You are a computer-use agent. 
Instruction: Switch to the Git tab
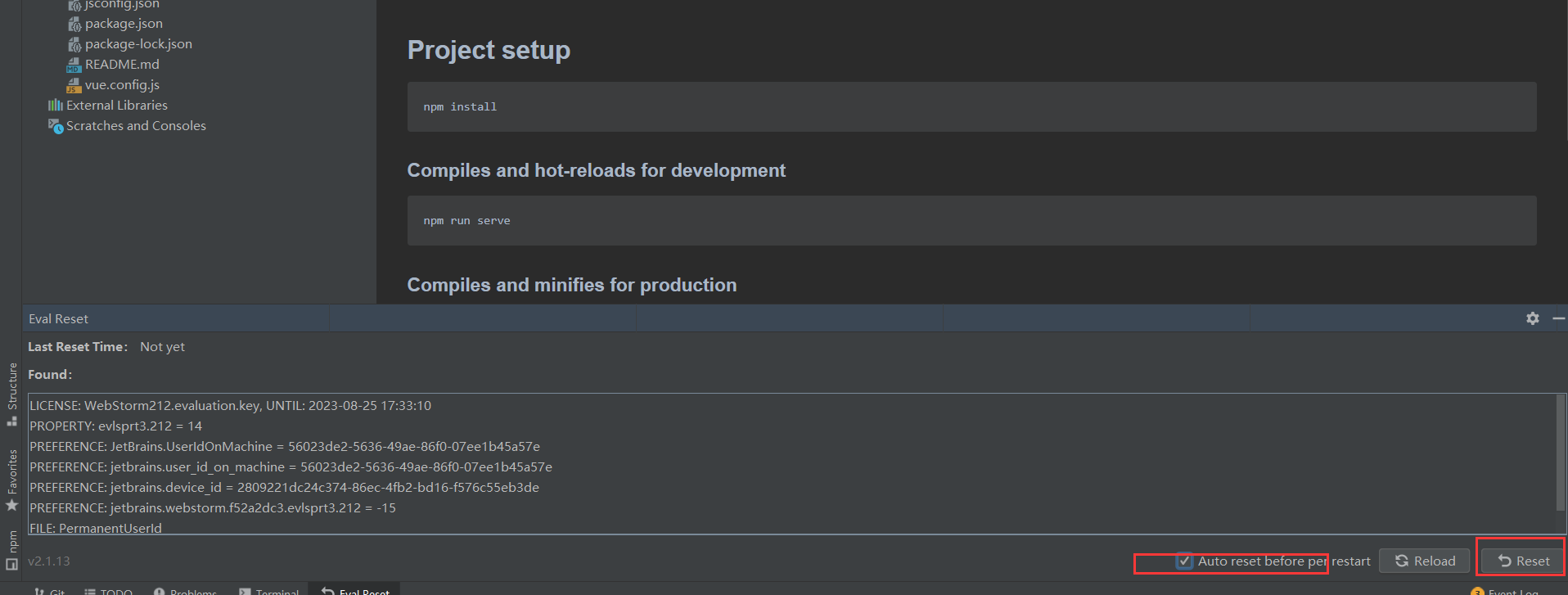coord(50,590)
